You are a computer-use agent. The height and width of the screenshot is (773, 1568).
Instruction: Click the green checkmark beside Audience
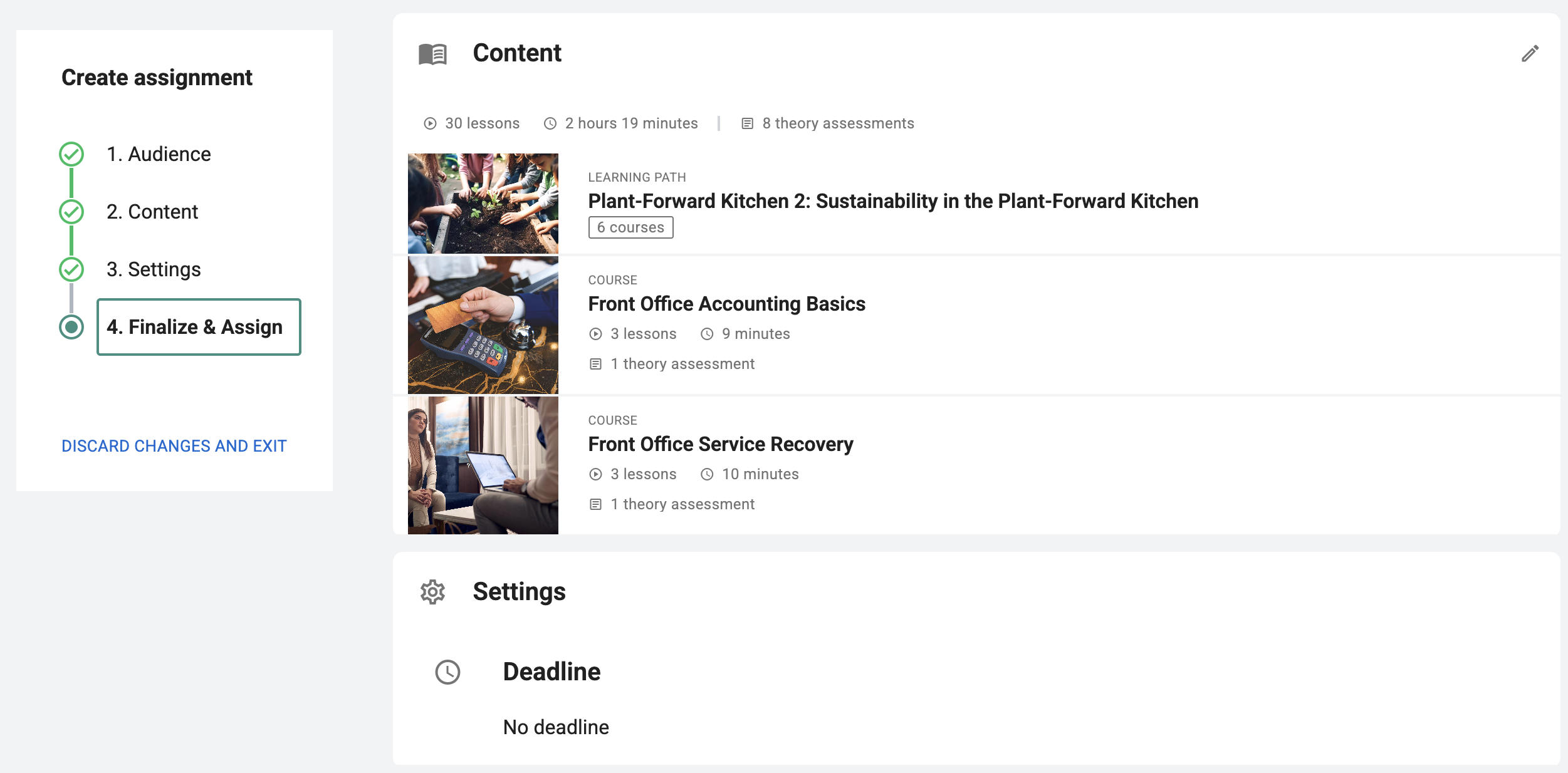coord(71,154)
